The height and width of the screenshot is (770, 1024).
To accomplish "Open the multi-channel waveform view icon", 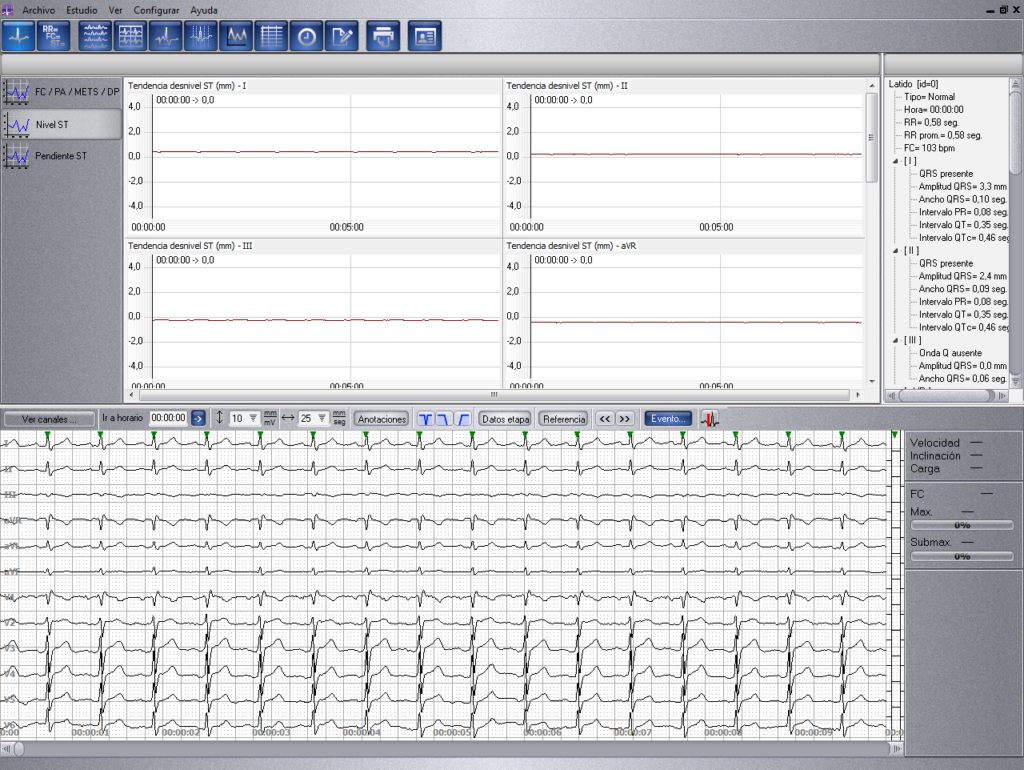I will (95, 36).
